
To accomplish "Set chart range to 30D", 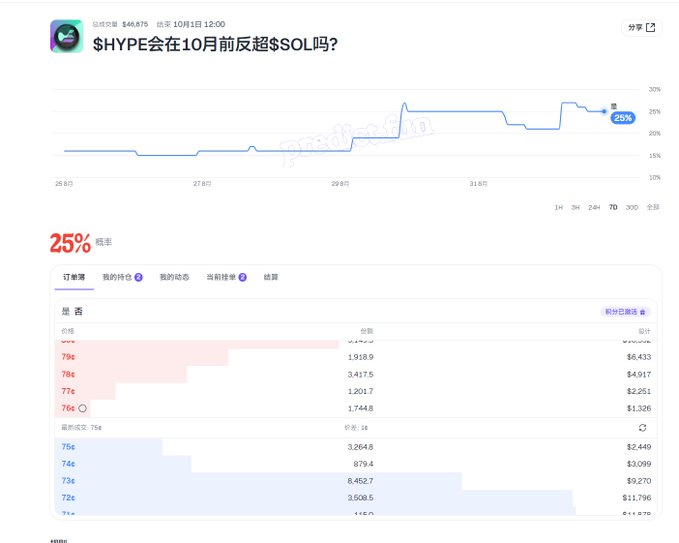I will coord(632,207).
